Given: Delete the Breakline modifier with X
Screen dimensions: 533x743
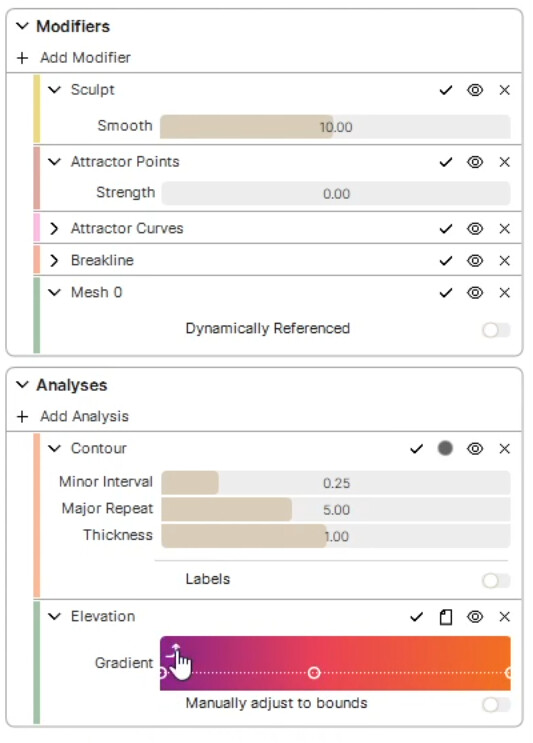Looking at the screenshot, I should coord(504,261).
